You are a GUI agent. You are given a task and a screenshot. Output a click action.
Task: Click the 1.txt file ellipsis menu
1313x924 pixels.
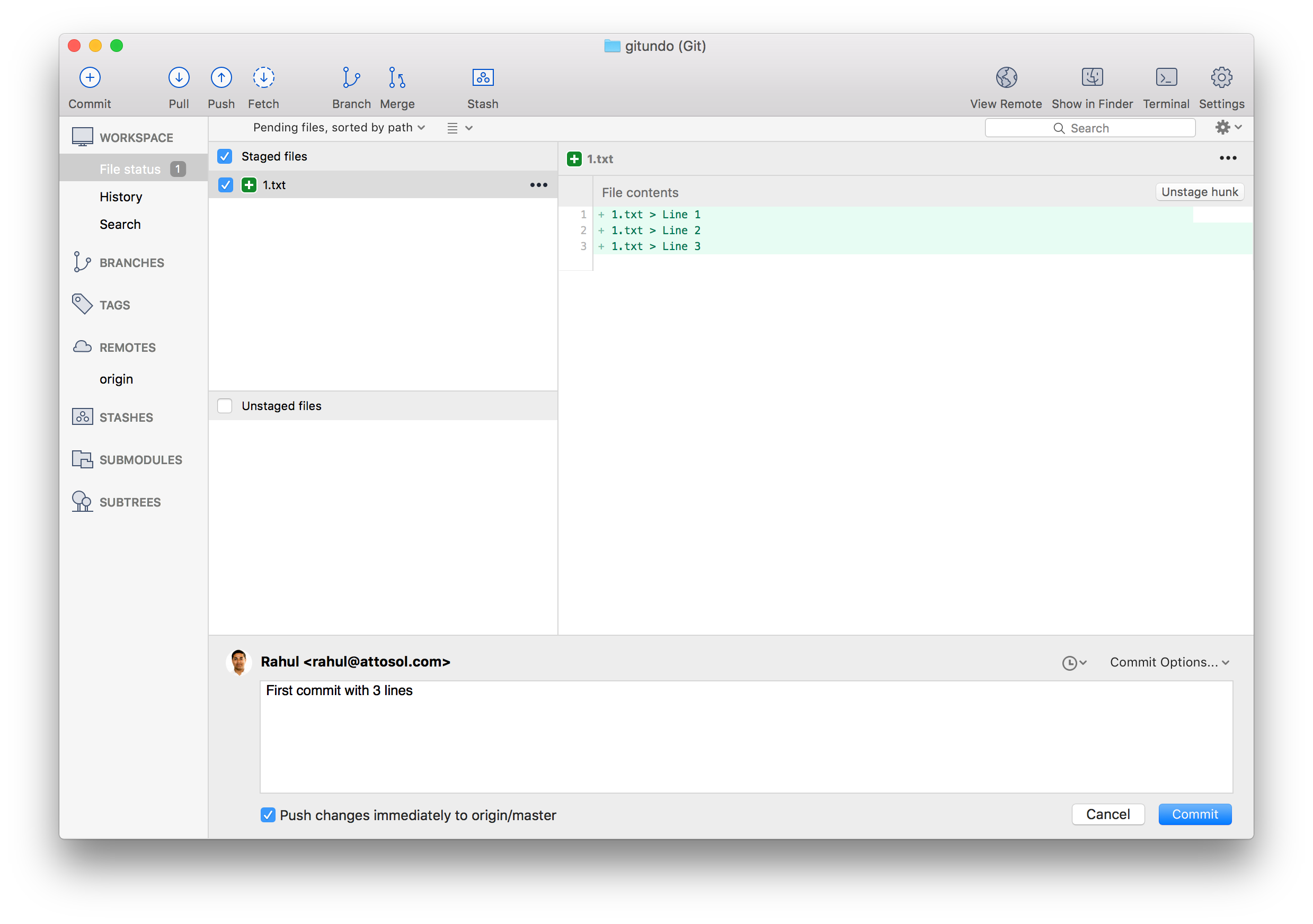pos(538,184)
